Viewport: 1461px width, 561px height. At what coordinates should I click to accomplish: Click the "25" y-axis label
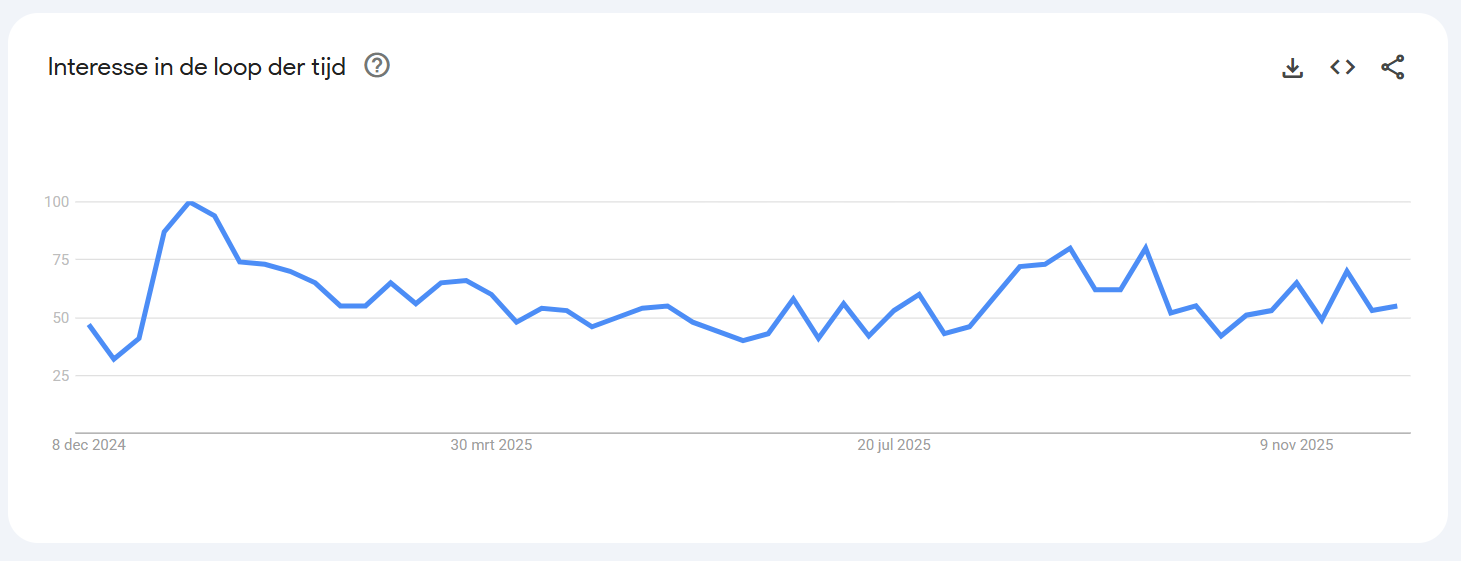pos(60,376)
